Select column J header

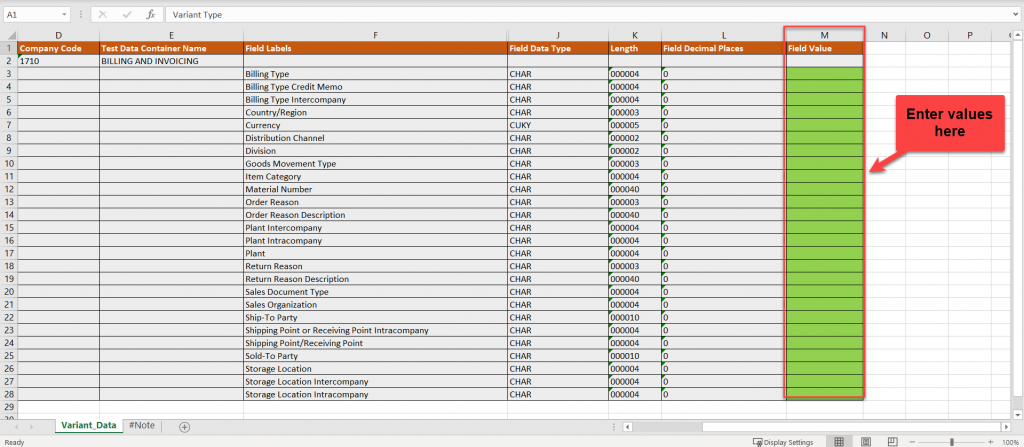558,35
